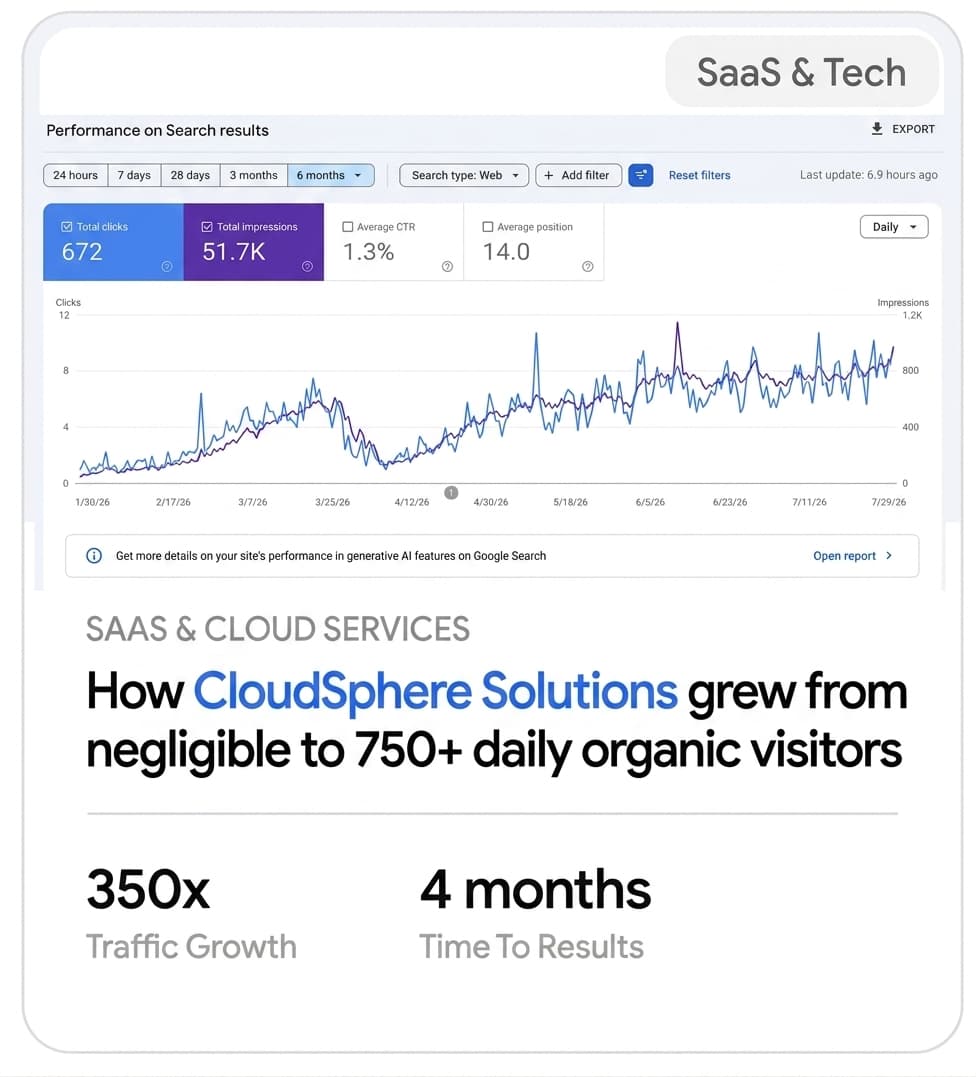Click the info icon in AI features banner
976x1077 pixels.
click(x=94, y=556)
